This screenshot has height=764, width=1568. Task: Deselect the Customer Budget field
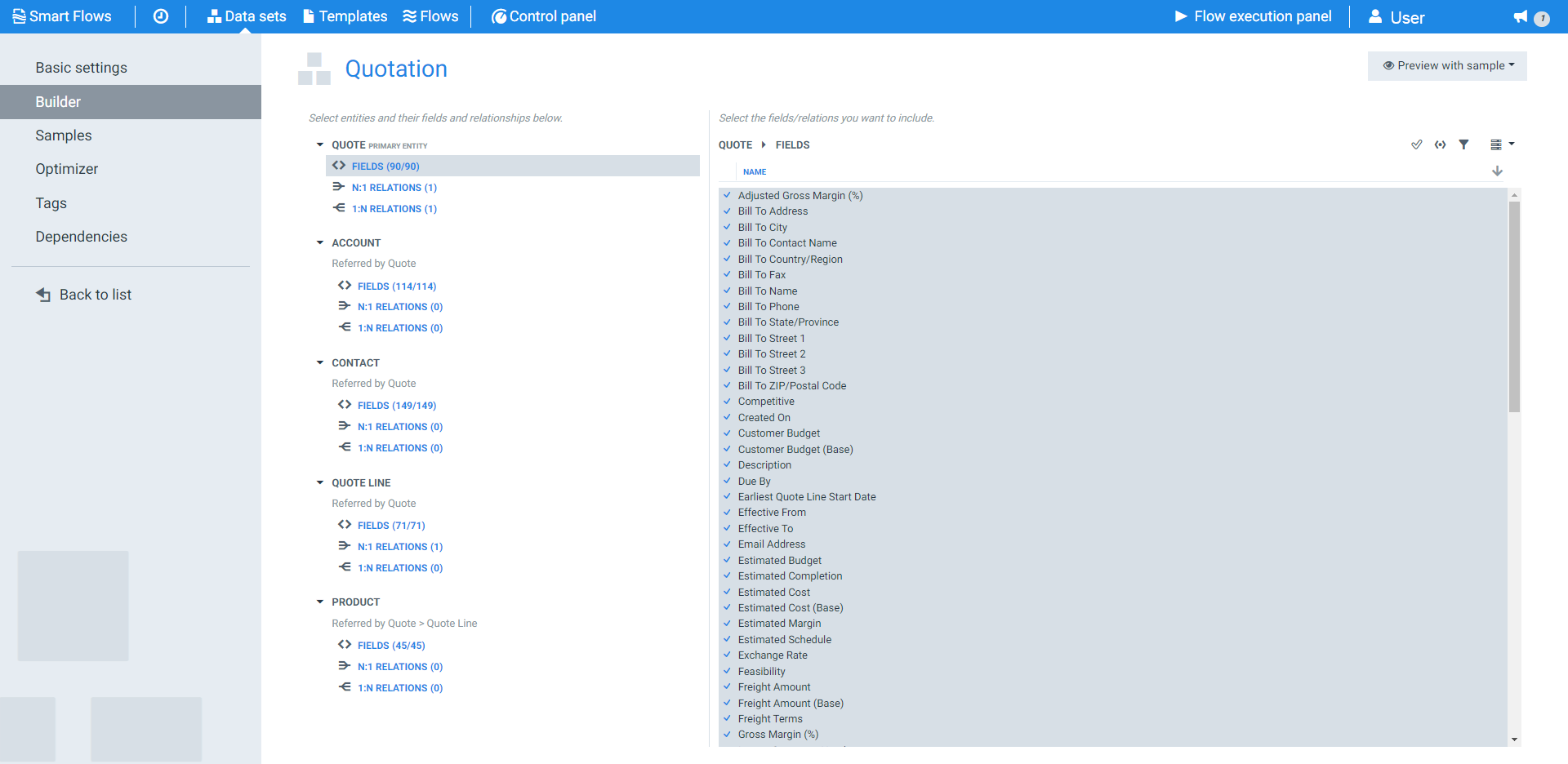click(x=727, y=433)
